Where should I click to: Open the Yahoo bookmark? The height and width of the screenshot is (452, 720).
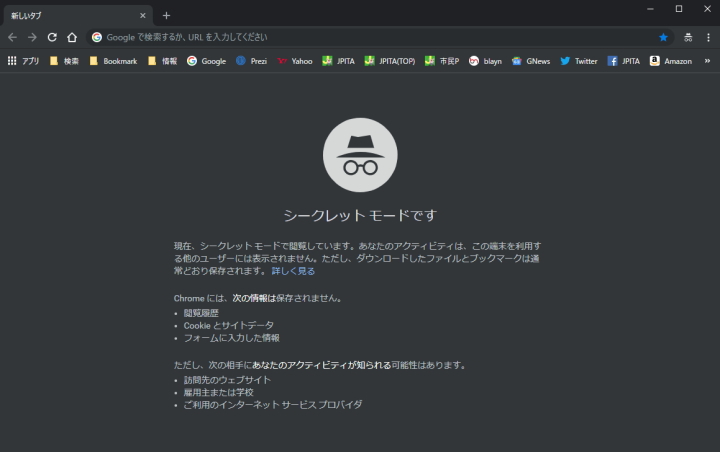click(294, 61)
